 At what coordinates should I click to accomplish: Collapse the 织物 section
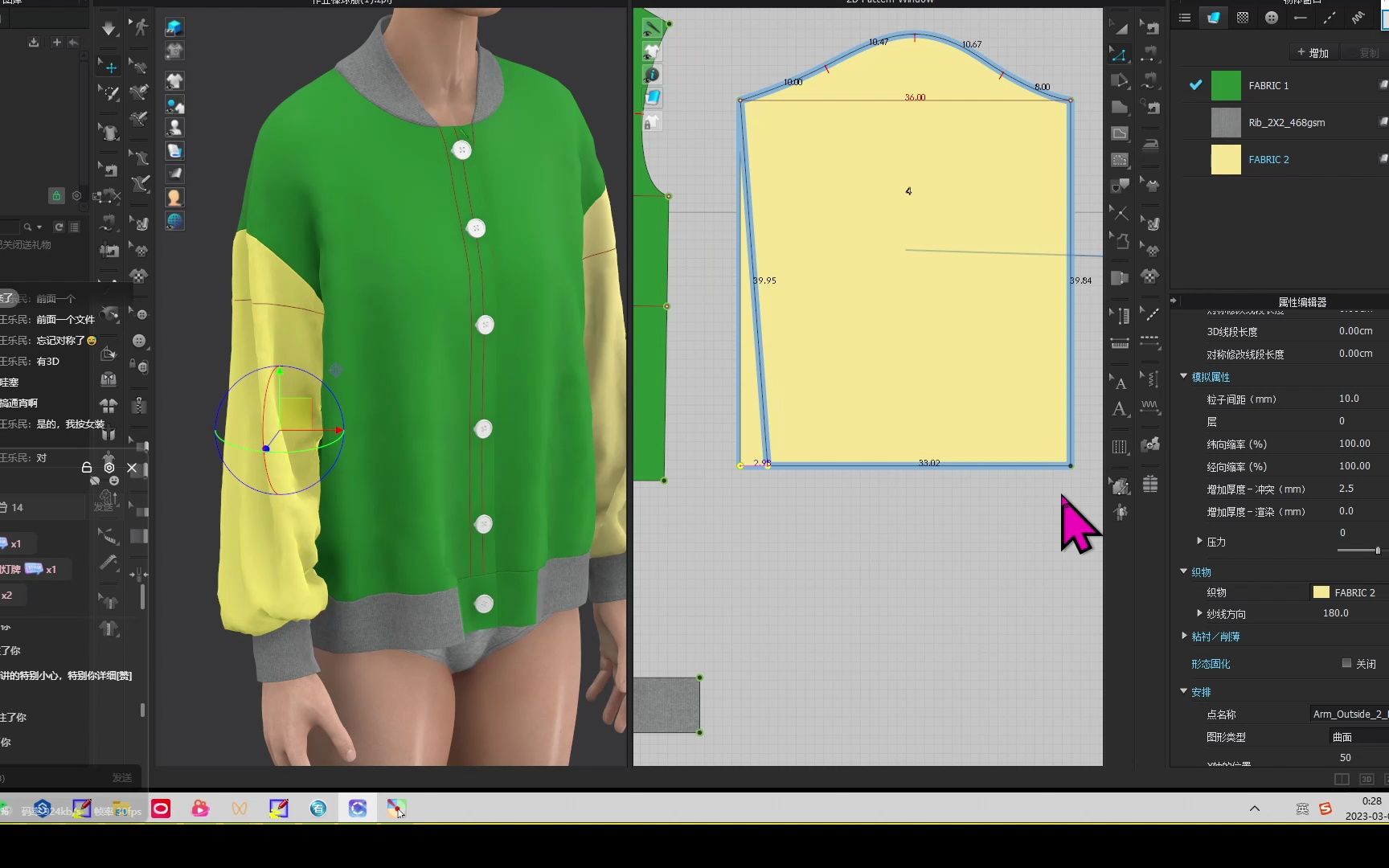tap(1183, 571)
